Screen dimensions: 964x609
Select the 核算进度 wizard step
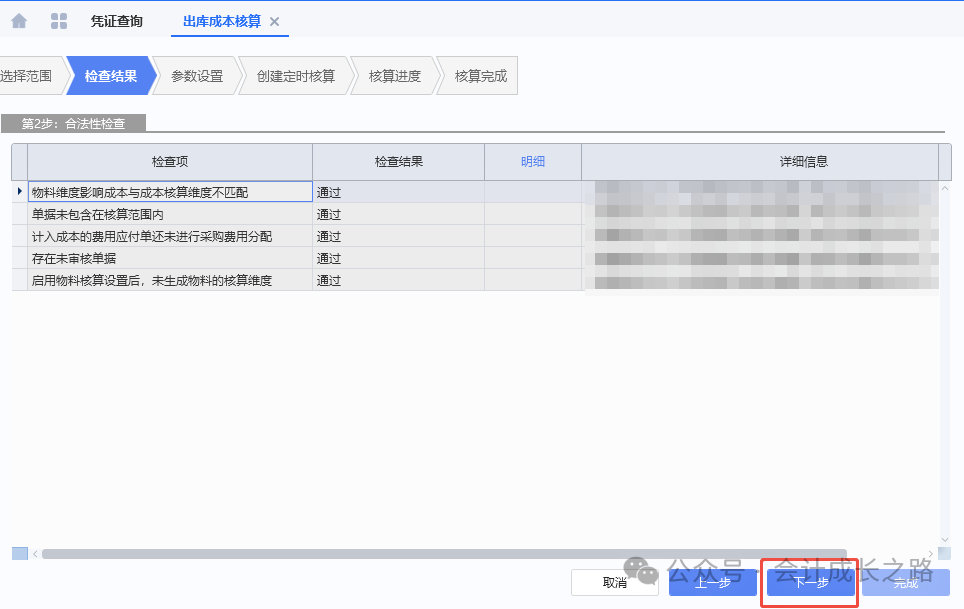[394, 76]
